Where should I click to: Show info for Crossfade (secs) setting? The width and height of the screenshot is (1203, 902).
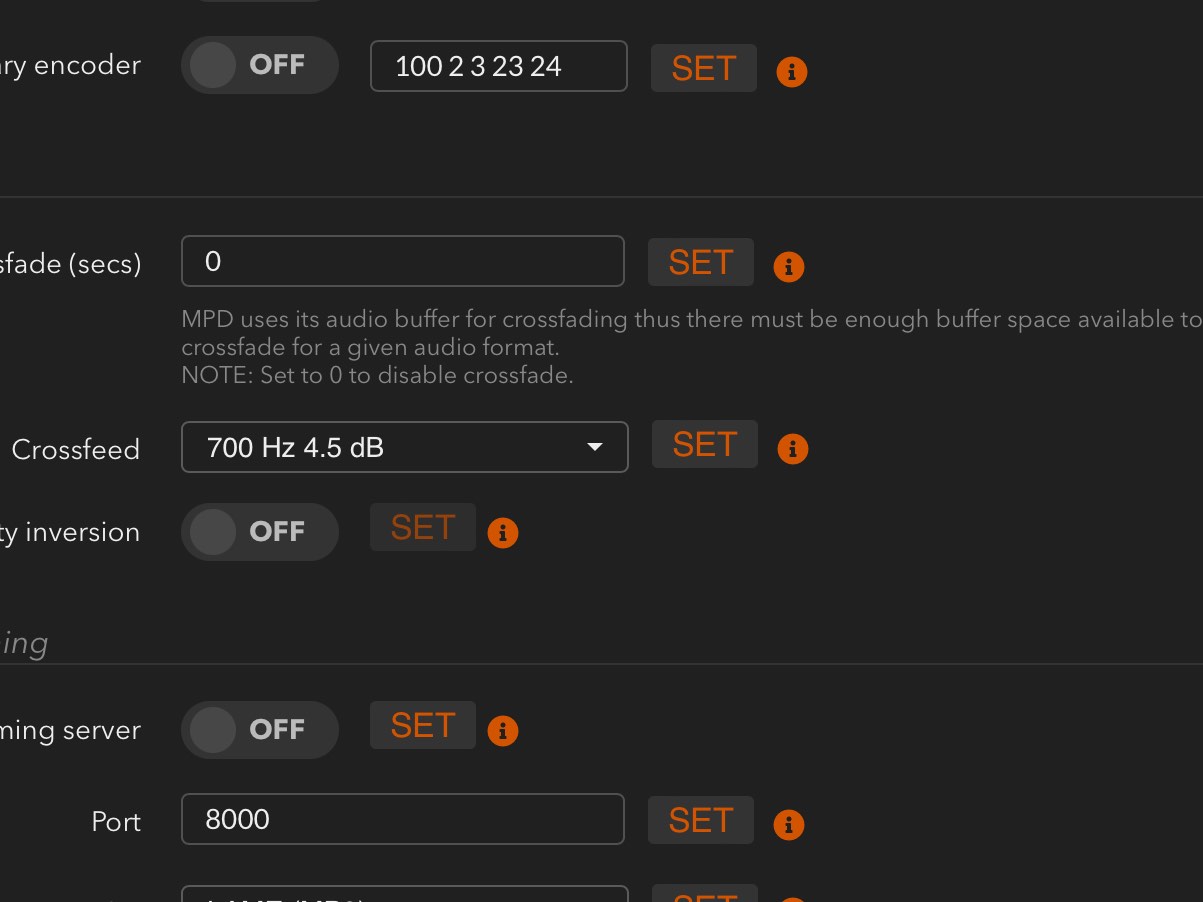(789, 267)
